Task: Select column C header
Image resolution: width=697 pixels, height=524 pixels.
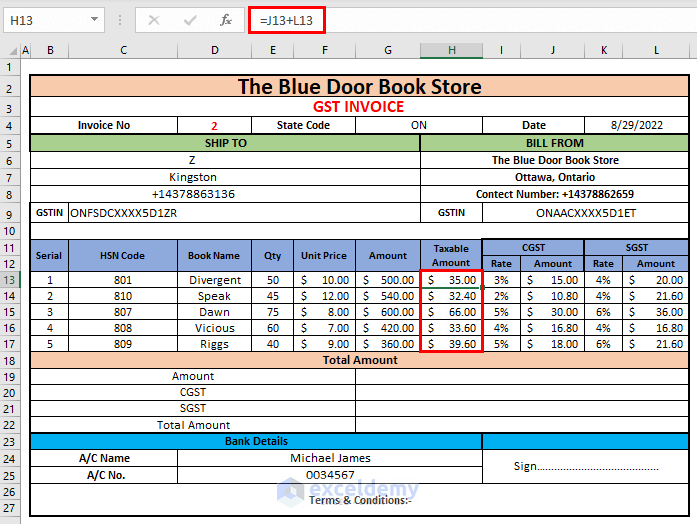Action: (123, 50)
